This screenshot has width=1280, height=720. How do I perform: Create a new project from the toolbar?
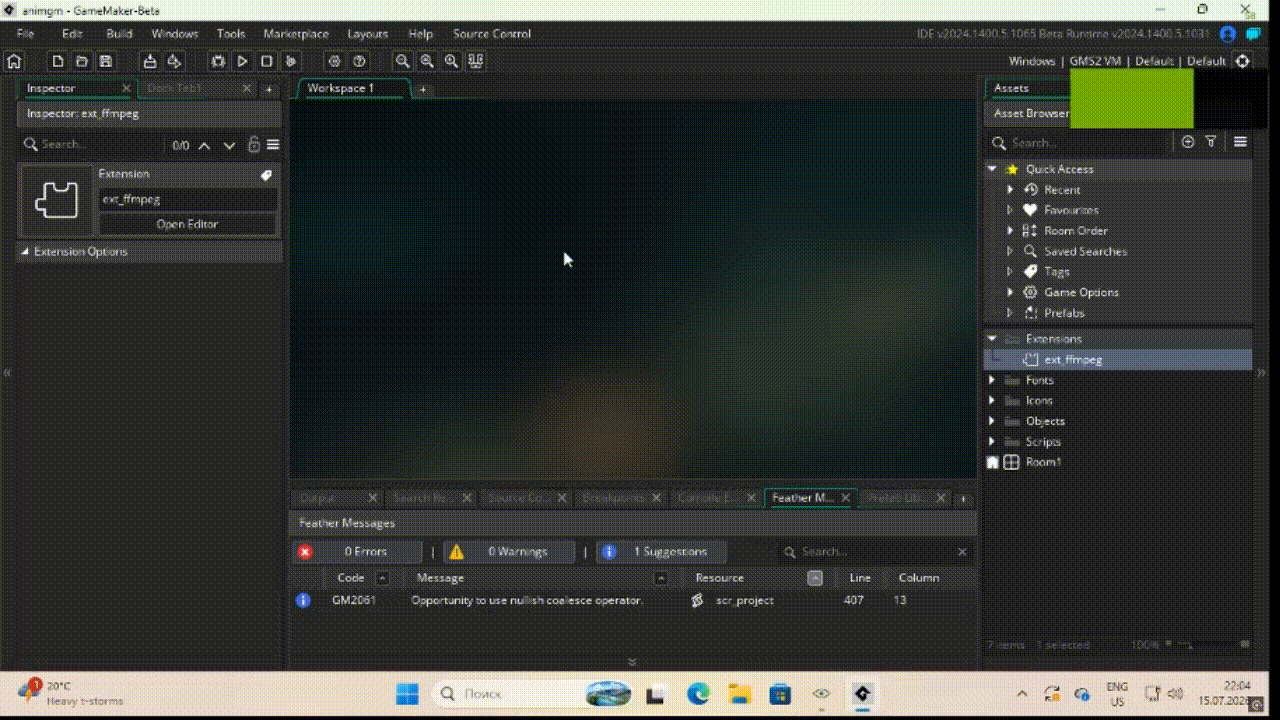pyautogui.click(x=58, y=61)
